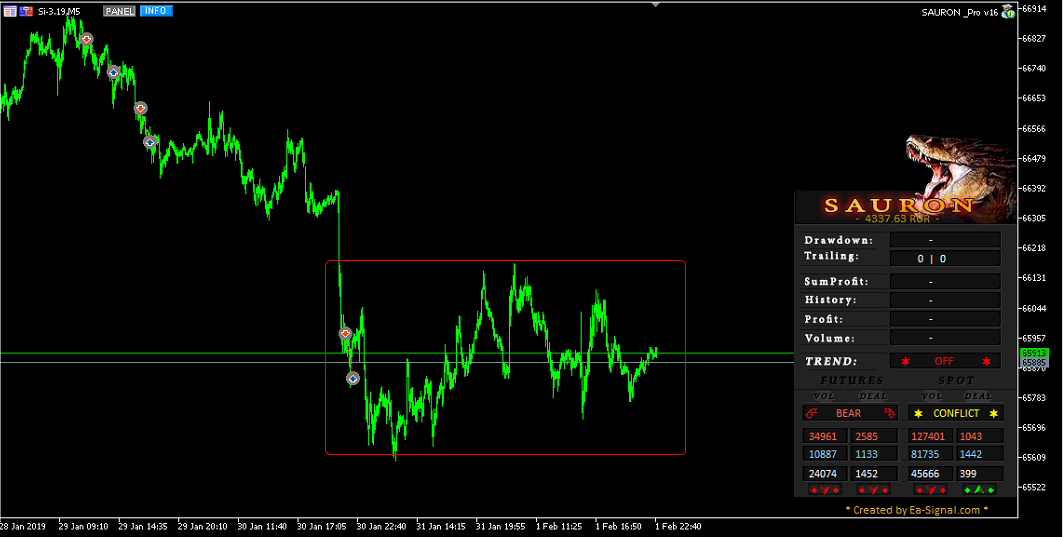Click the Volume value field
Viewport: 1063px width, 537px height.
pyautogui.click(x=946, y=338)
